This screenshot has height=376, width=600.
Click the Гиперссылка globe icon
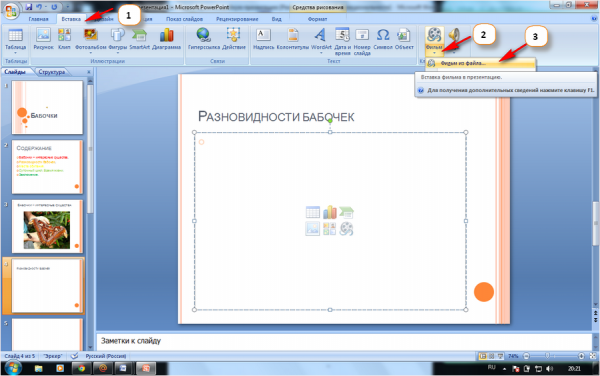pyautogui.click(x=204, y=35)
